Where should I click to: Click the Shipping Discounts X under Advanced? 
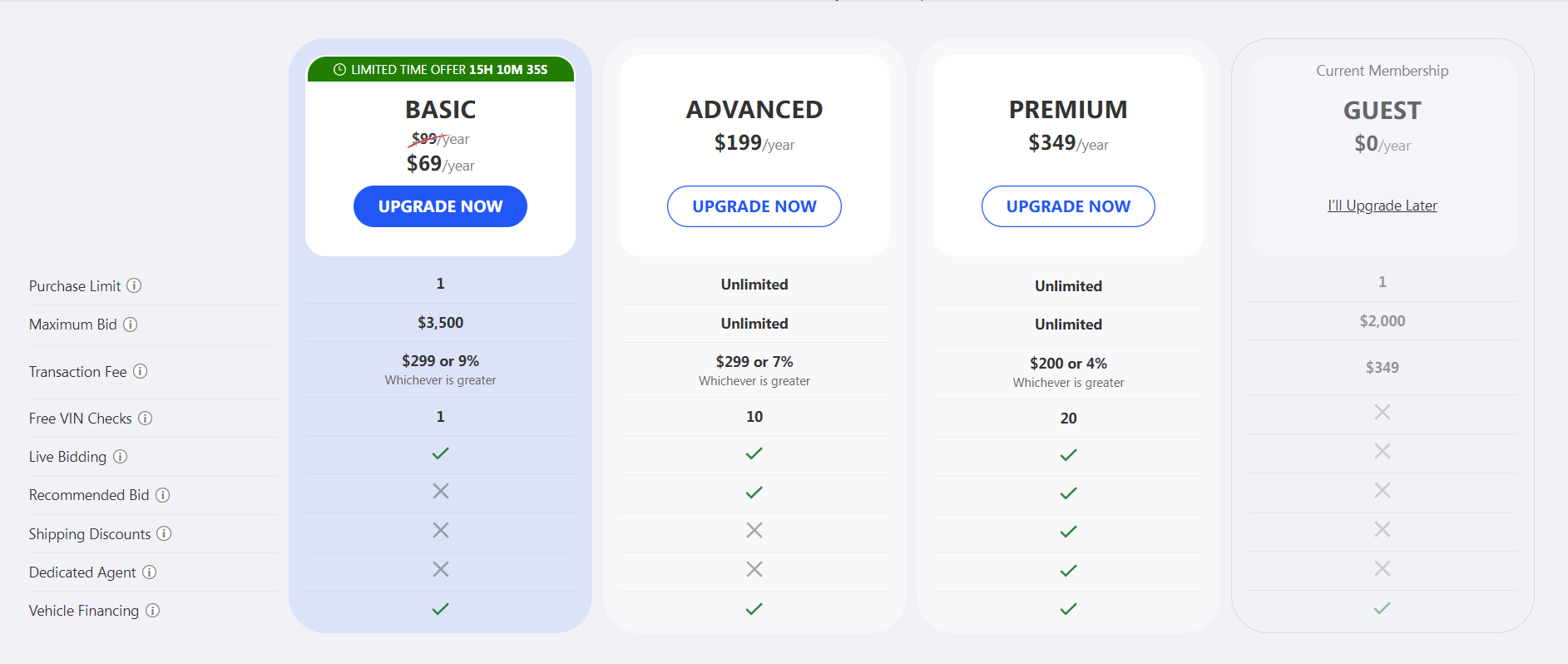point(754,530)
